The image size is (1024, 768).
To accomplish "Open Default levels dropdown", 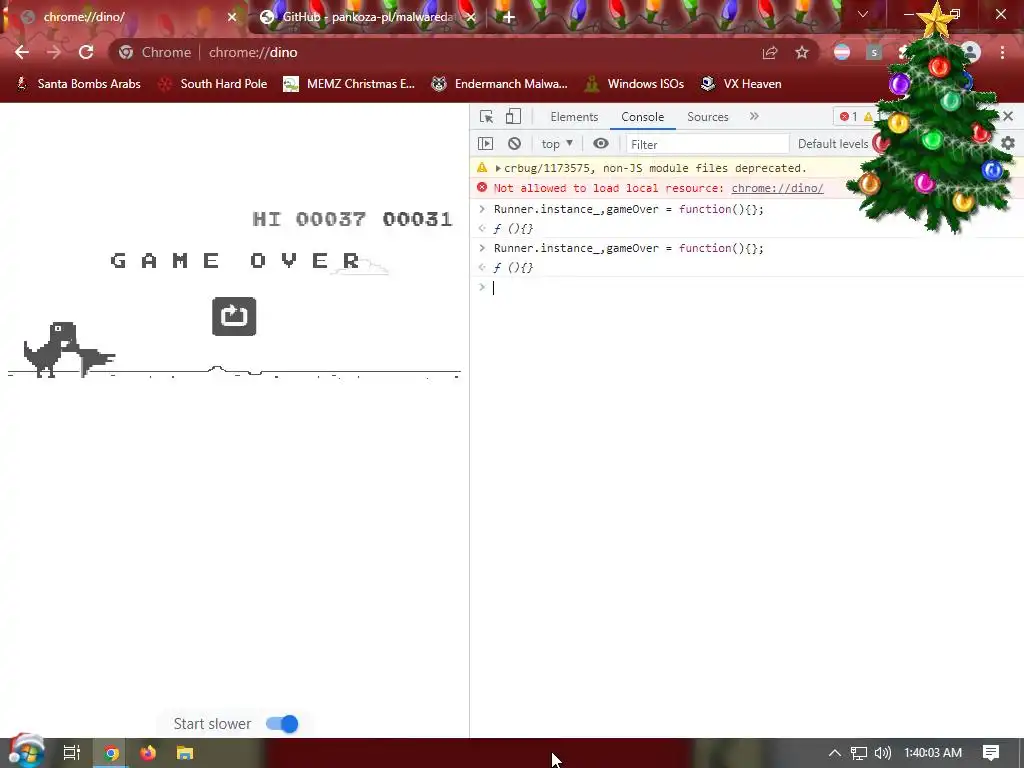I will coord(833,144).
